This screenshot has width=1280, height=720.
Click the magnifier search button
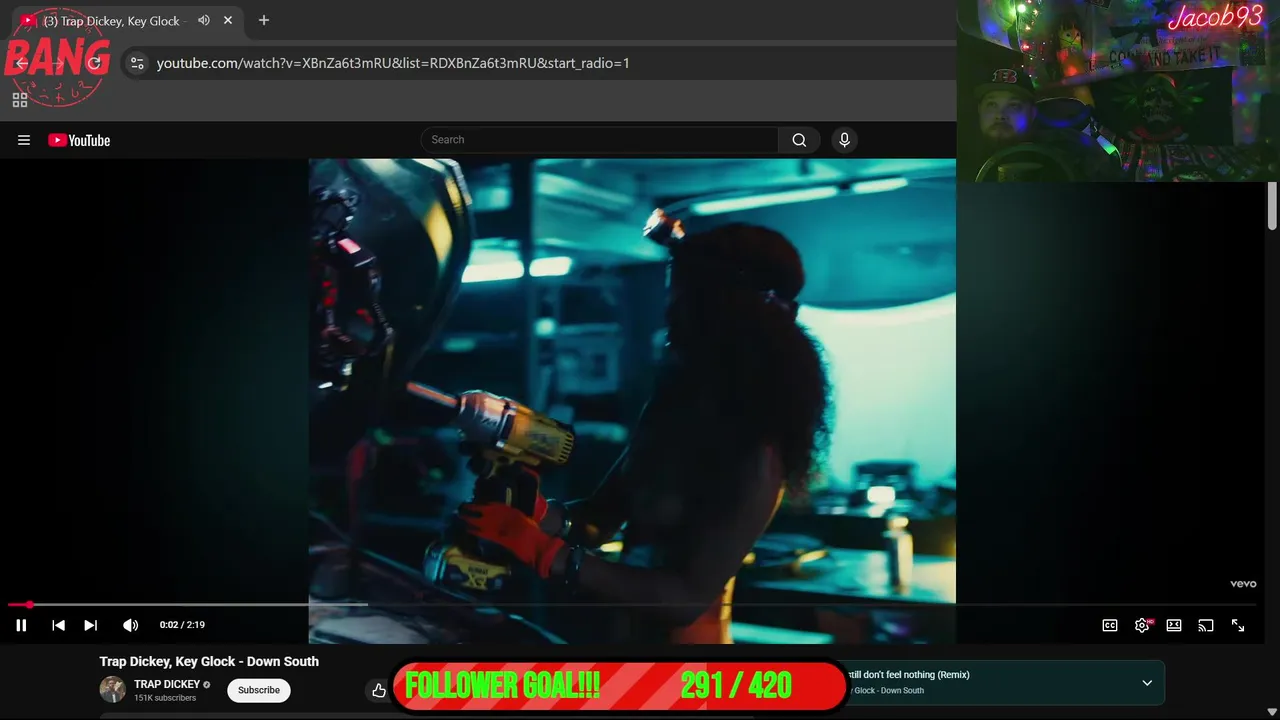coord(799,140)
